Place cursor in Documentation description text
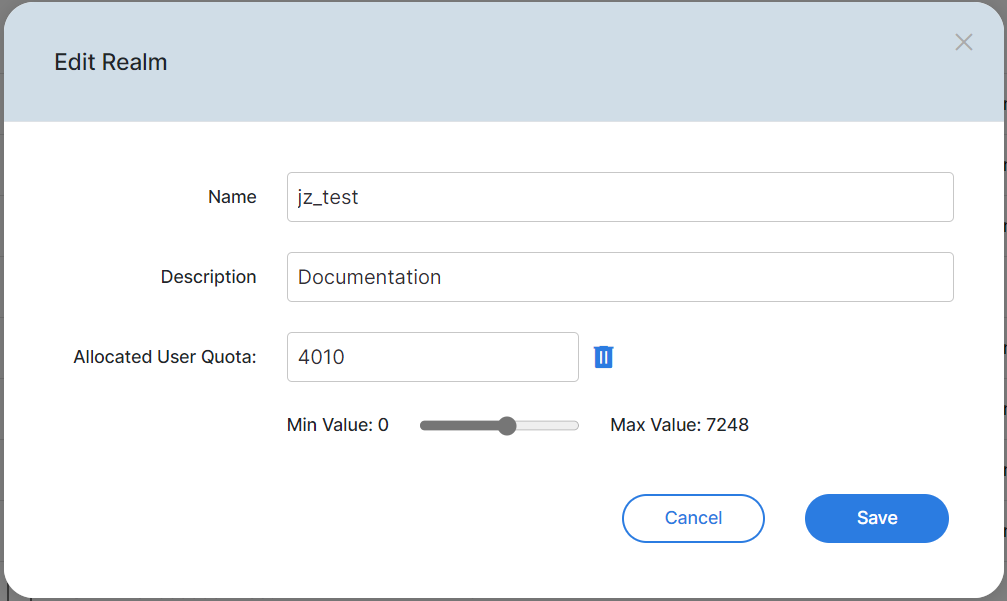1007x601 pixels. (x=369, y=277)
